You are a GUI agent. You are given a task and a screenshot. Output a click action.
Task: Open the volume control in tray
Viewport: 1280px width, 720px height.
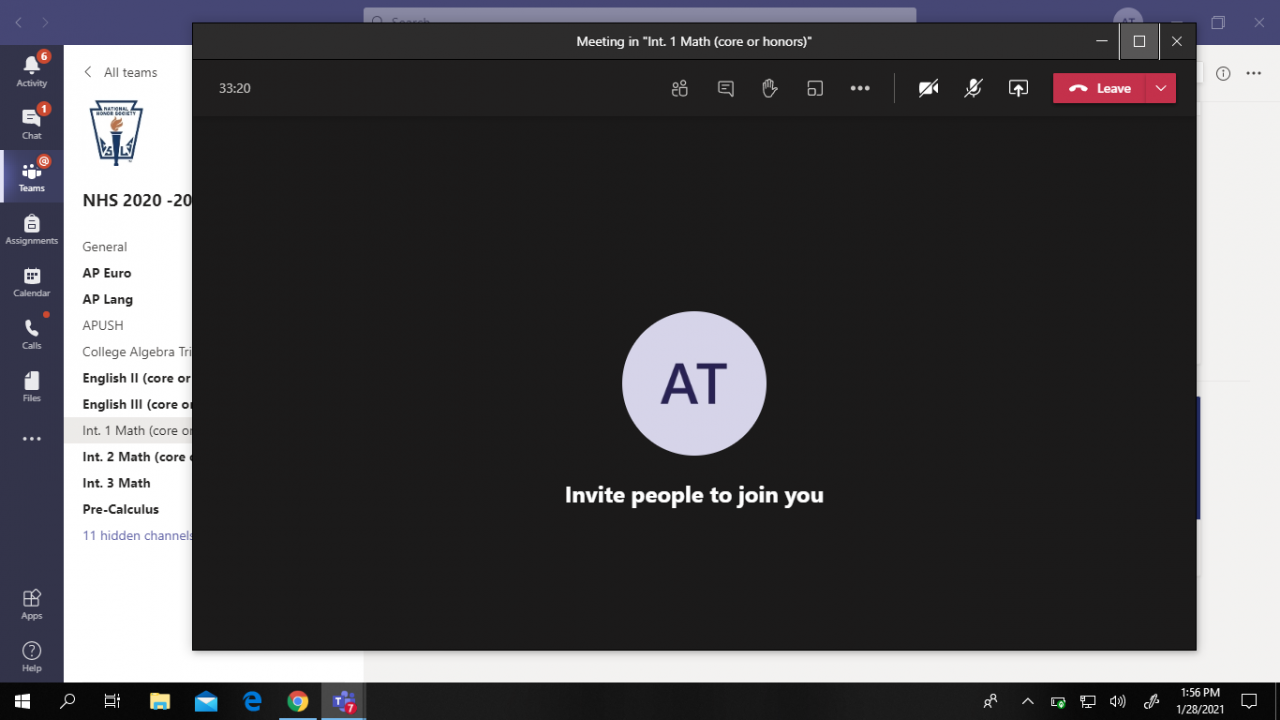tap(1118, 701)
